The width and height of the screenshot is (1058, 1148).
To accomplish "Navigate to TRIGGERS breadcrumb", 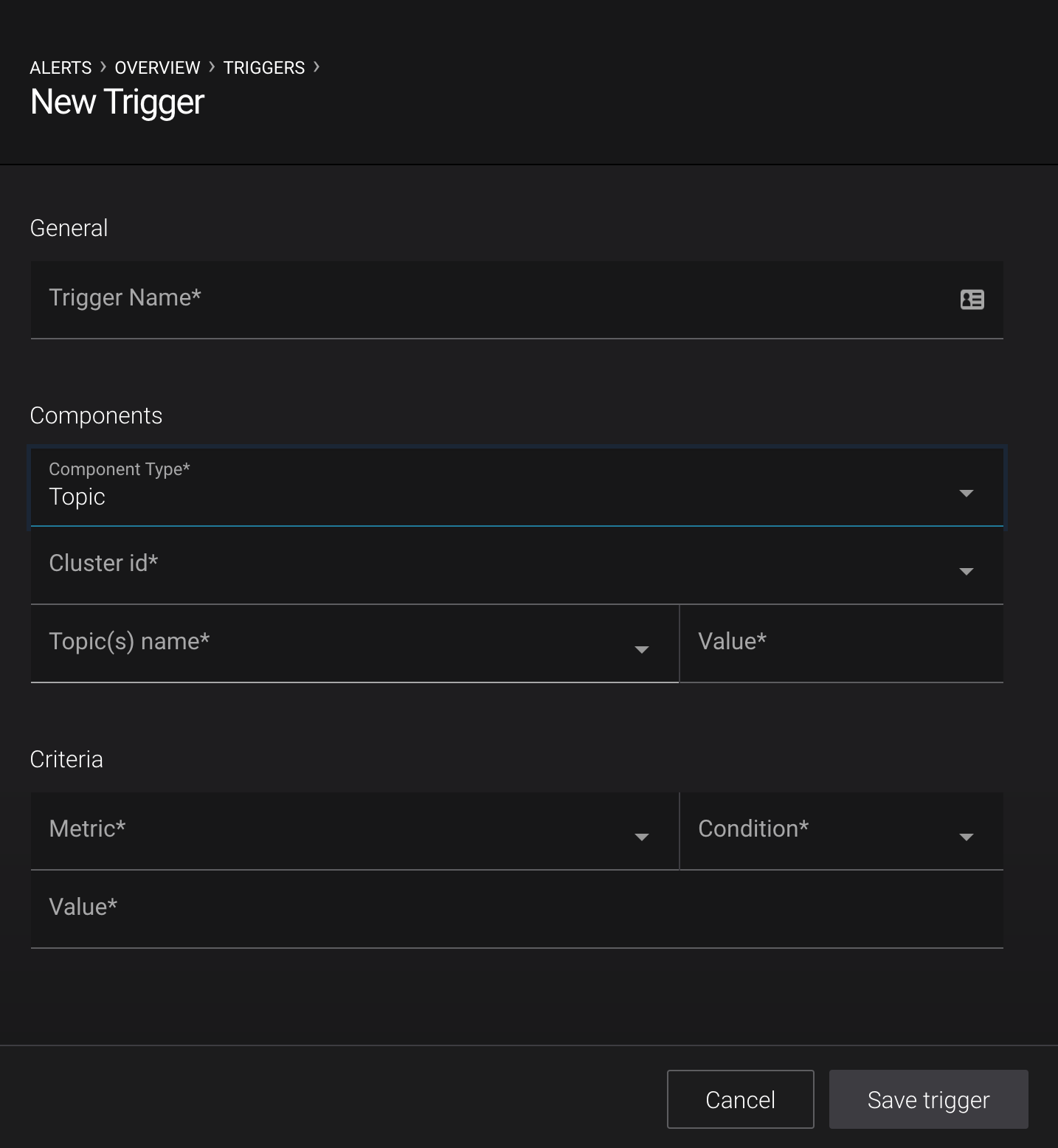I will pyautogui.click(x=264, y=68).
